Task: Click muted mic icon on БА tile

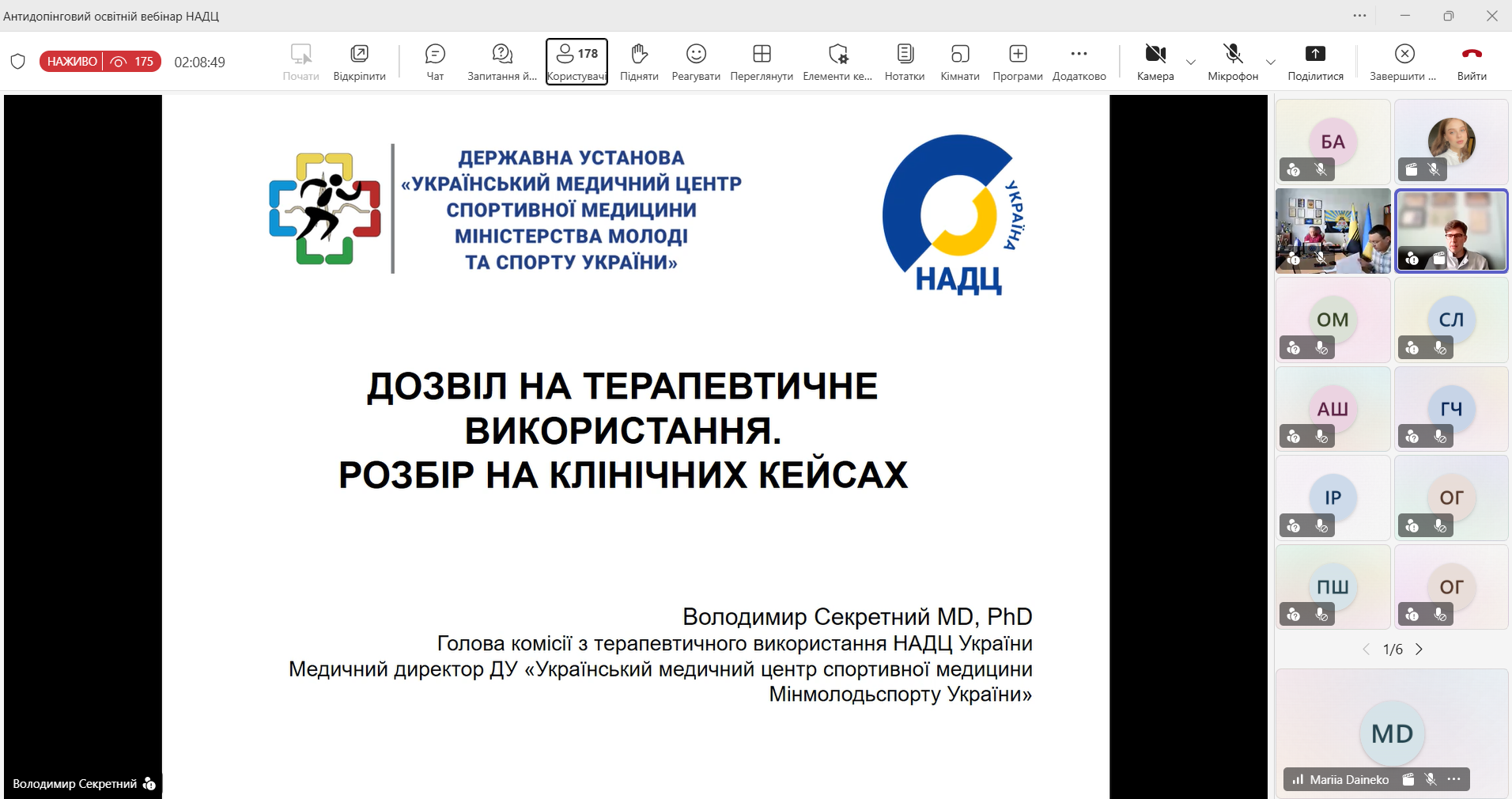Action: click(x=1320, y=169)
